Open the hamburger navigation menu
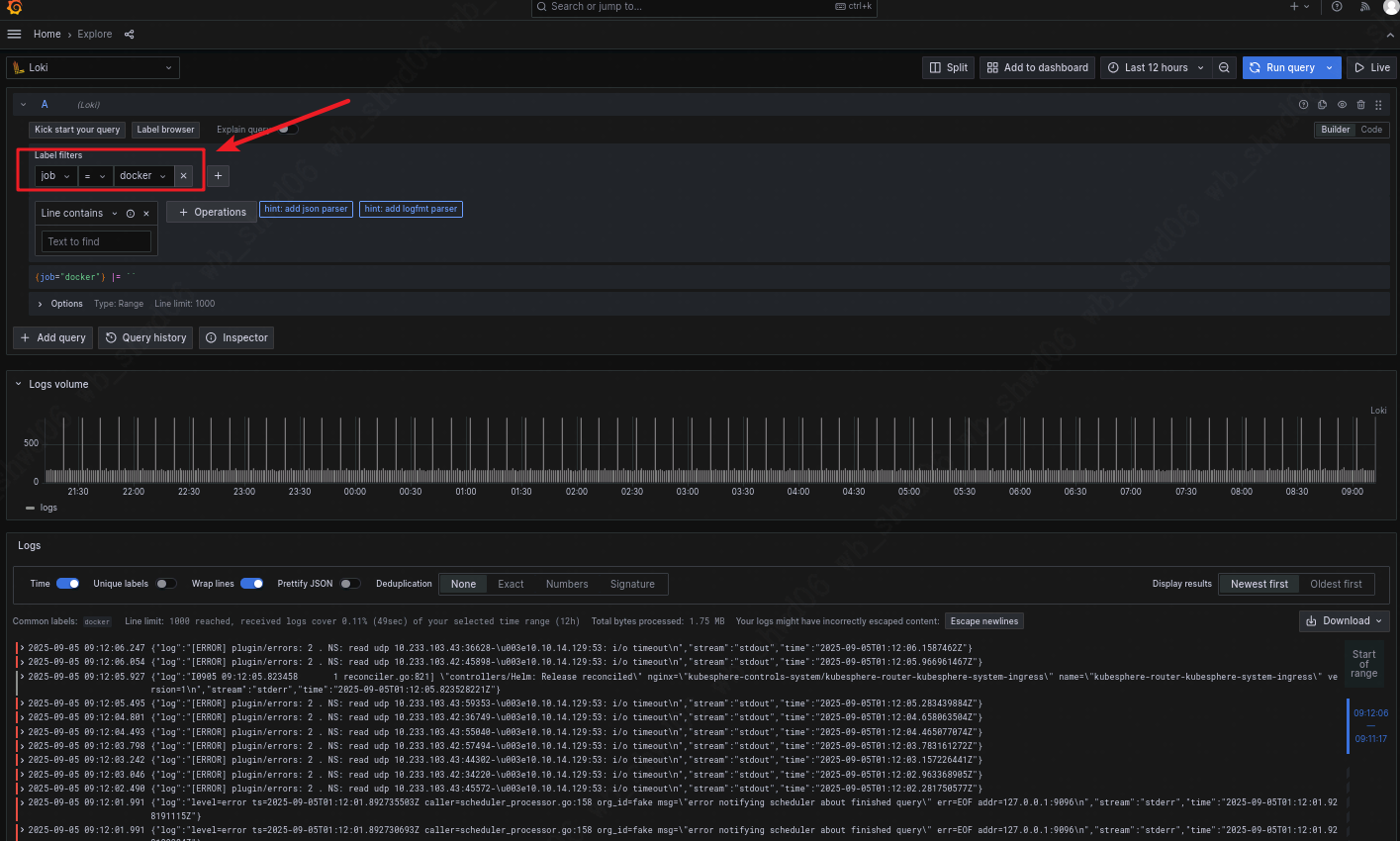The image size is (1400, 841). (14, 34)
